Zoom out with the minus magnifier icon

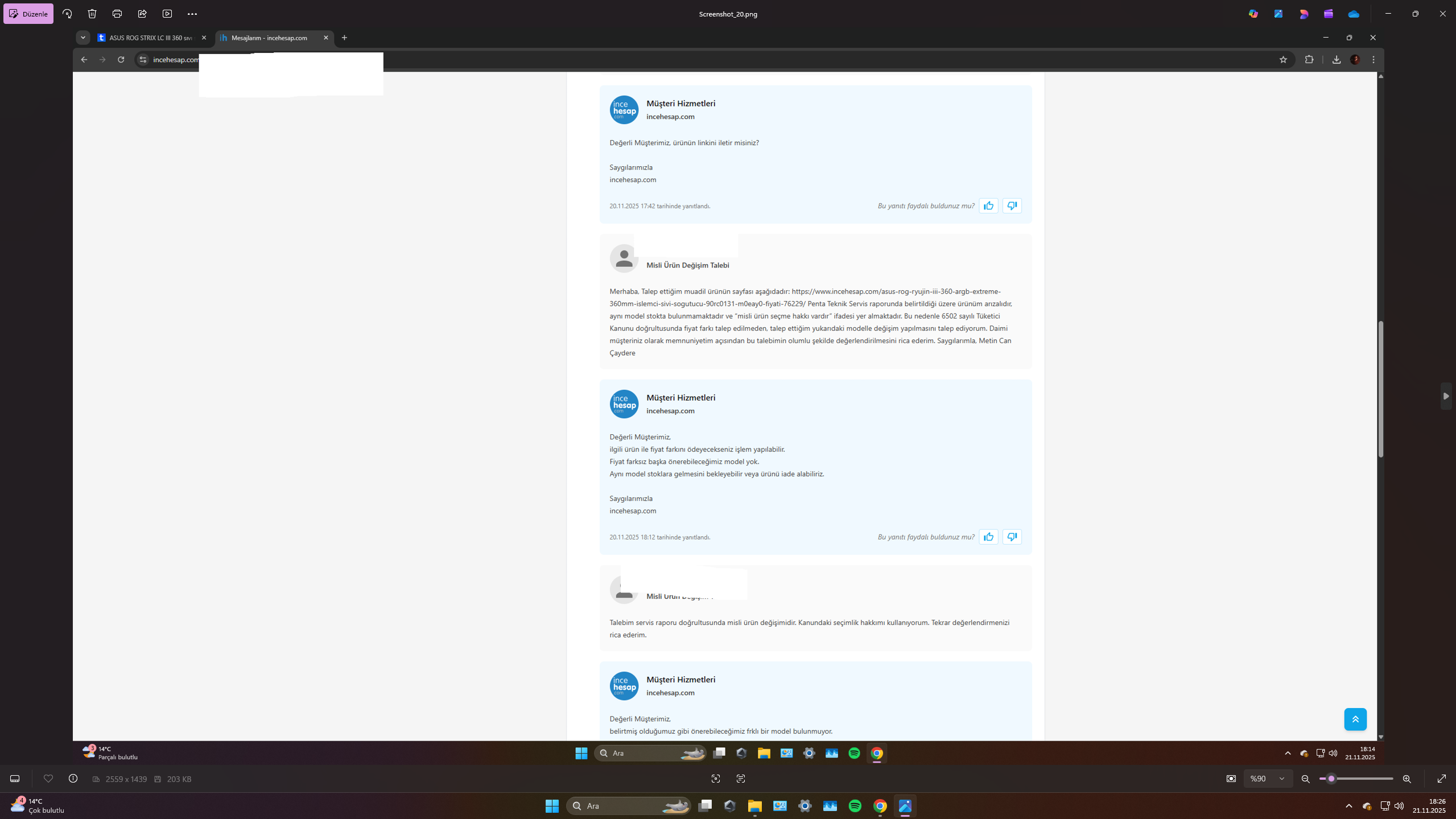[x=1306, y=779]
